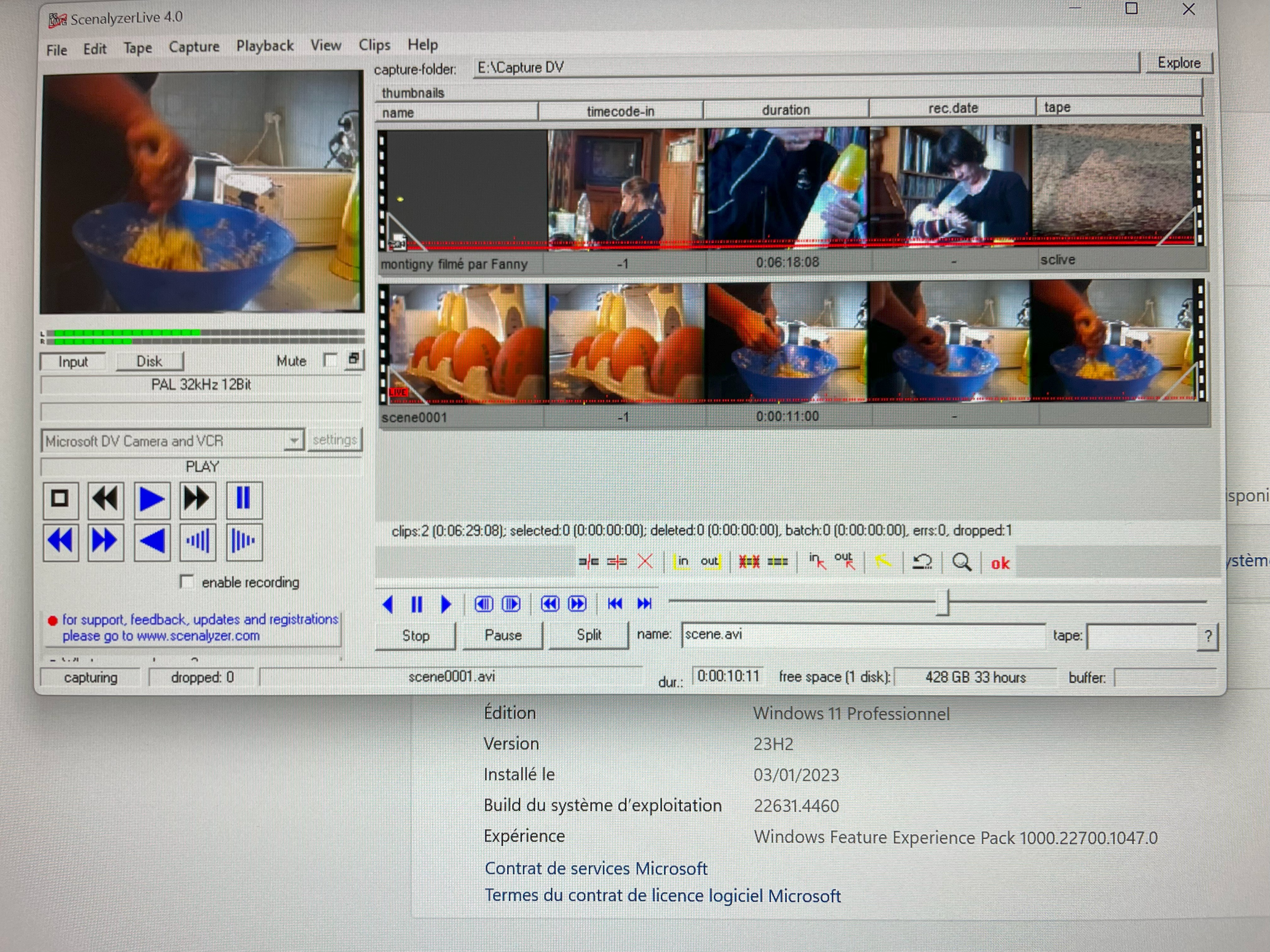Click the undo arrow icon in the toolbar
This screenshot has height=952, width=1270.
pos(922,562)
